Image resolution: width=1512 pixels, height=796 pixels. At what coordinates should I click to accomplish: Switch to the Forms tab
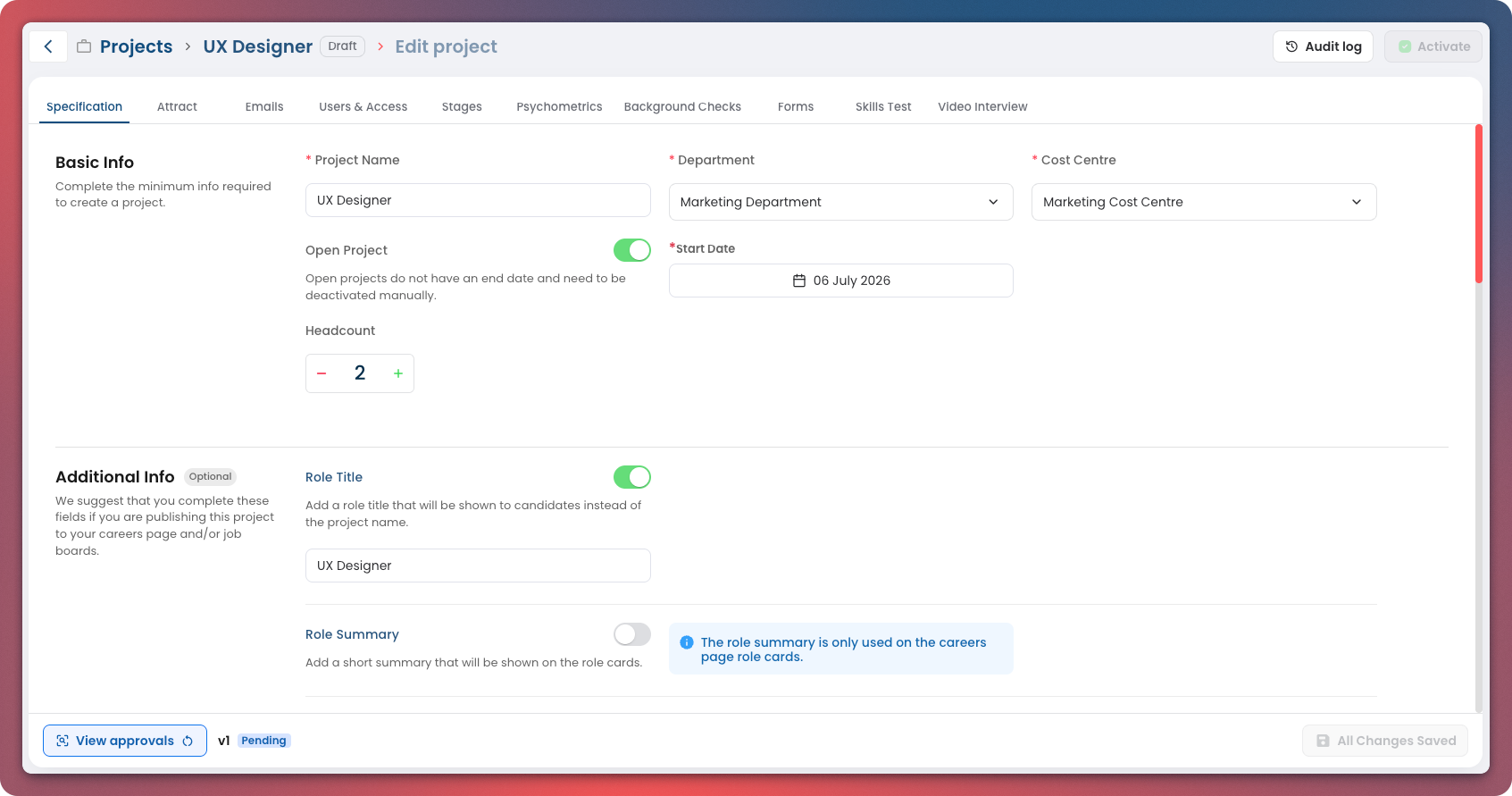[796, 106]
